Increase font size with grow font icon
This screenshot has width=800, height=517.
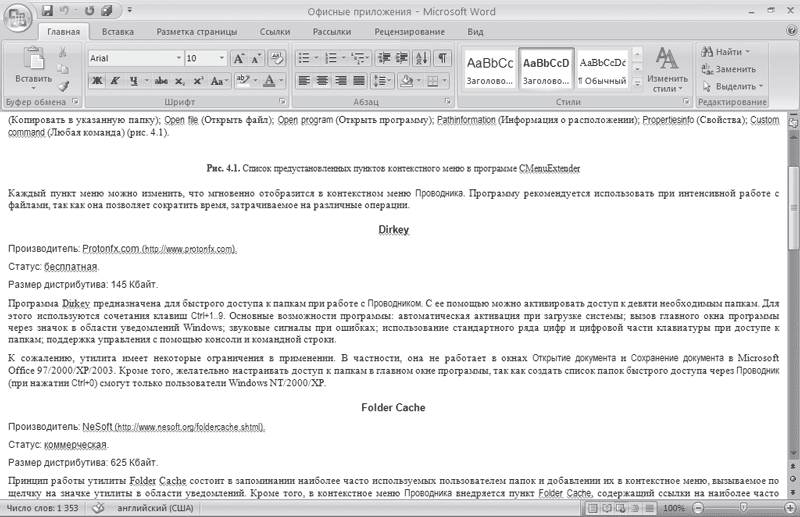(x=239, y=58)
